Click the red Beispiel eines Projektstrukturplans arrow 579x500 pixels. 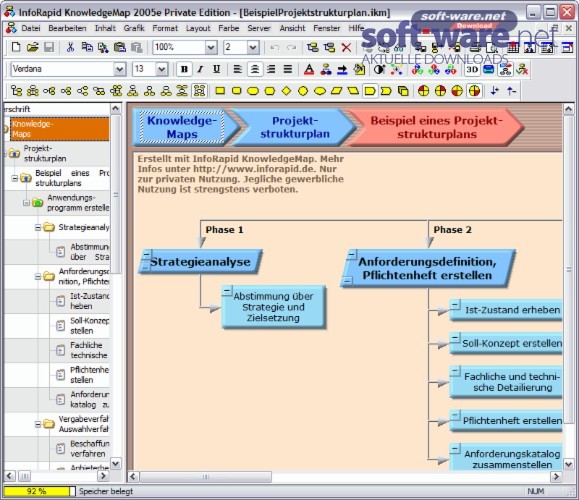click(436, 127)
